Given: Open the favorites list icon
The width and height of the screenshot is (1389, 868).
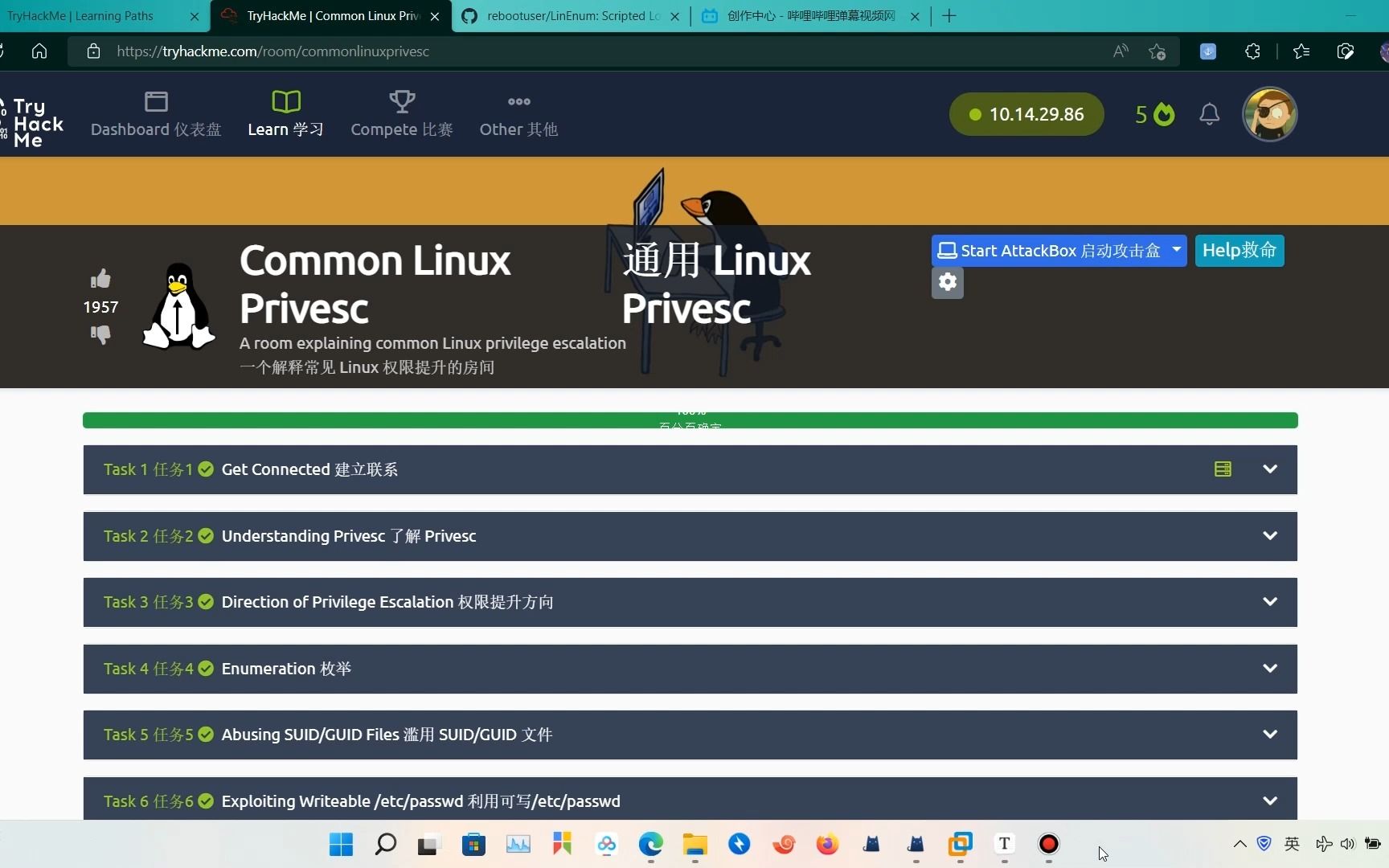Looking at the screenshot, I should tap(1301, 51).
